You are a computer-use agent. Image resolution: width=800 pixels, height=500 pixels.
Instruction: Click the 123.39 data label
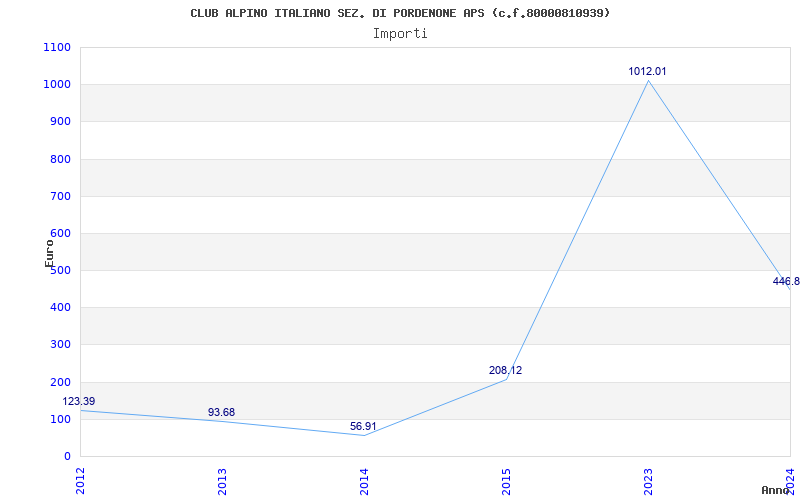coord(79,402)
